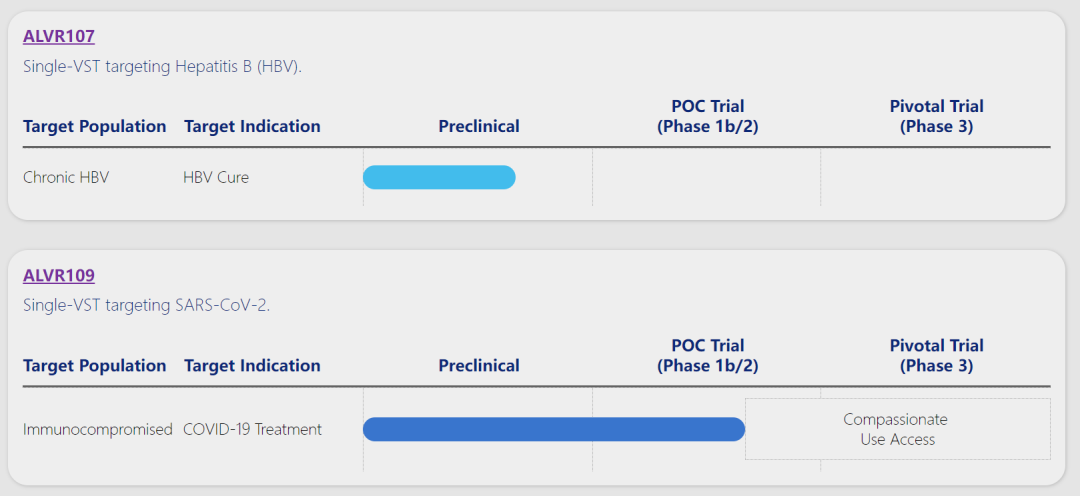Click the dark blue ALVR109 progress bar
The height and width of the screenshot is (496, 1080).
553,429
